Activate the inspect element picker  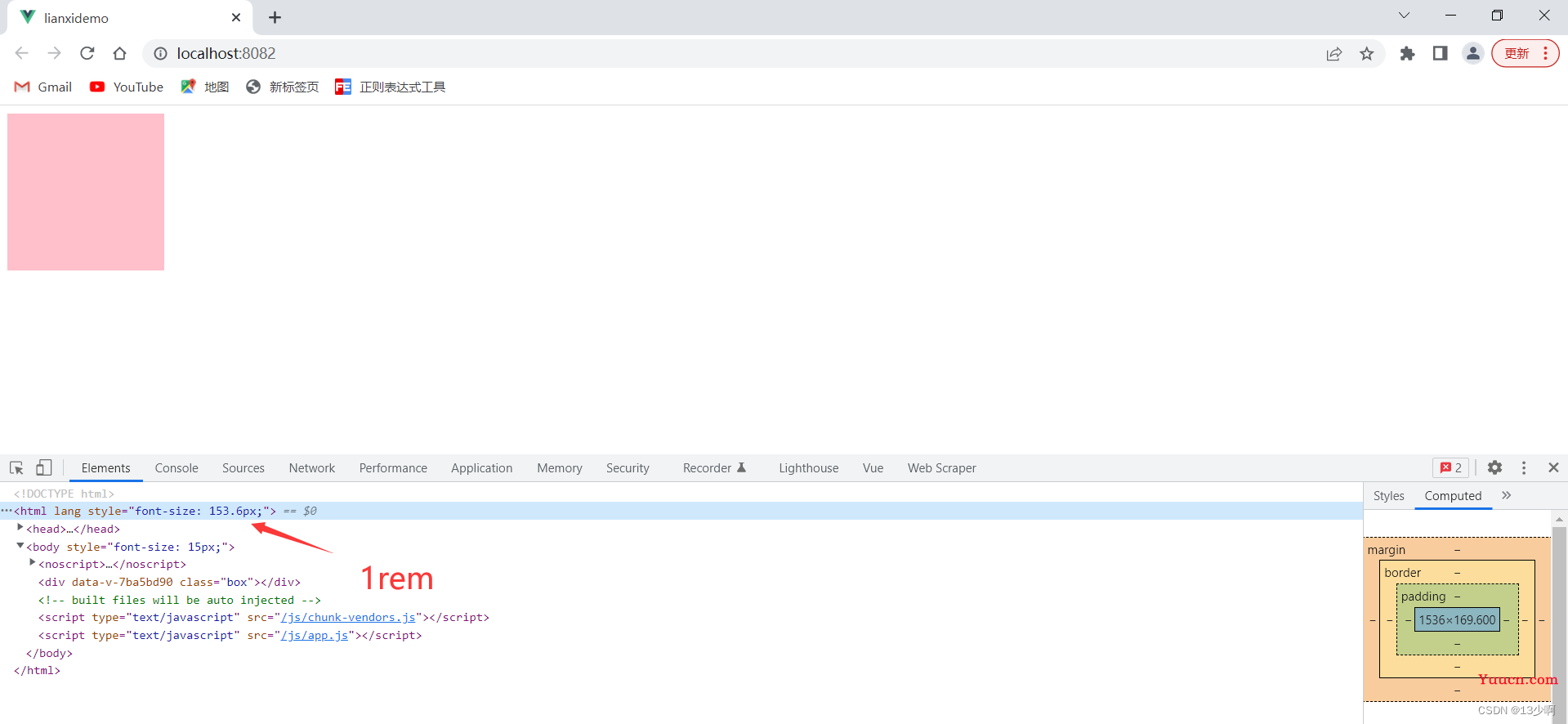point(16,468)
